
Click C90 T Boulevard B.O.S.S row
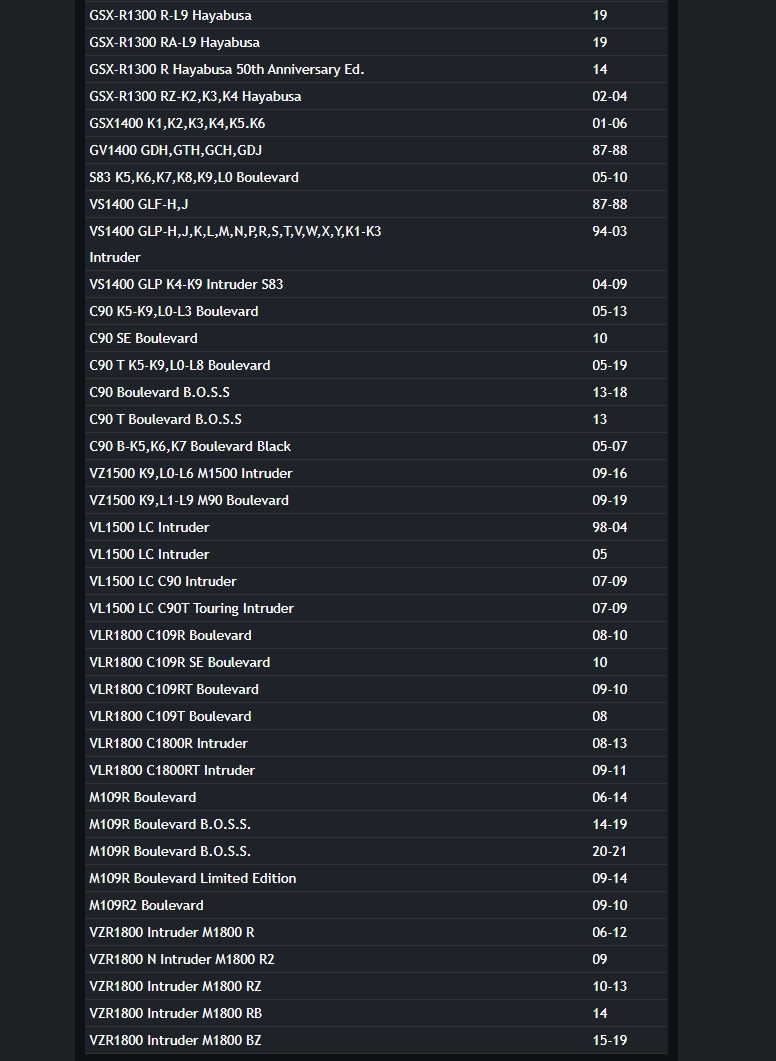(x=166, y=419)
